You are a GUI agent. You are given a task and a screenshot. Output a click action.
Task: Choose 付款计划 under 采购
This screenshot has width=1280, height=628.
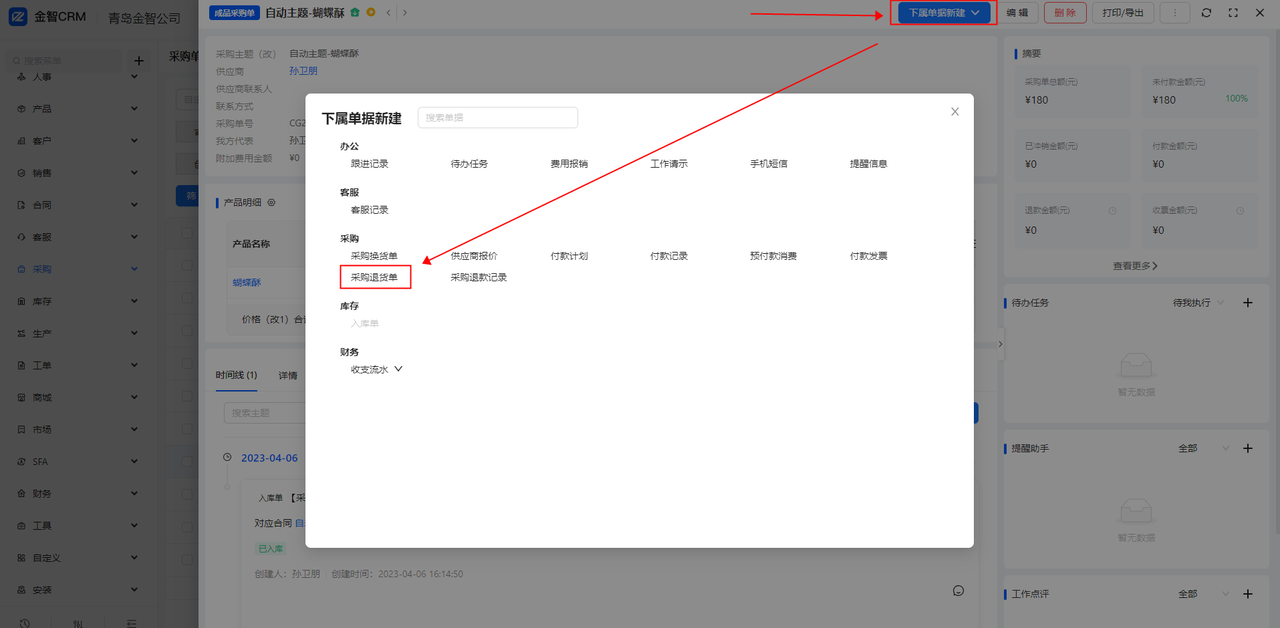[x=569, y=256]
